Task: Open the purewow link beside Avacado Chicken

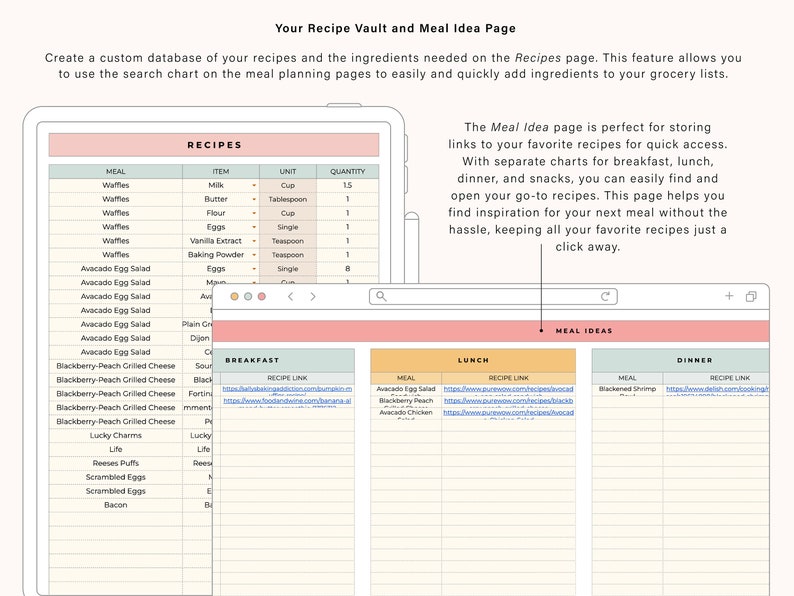Action: coord(508,412)
